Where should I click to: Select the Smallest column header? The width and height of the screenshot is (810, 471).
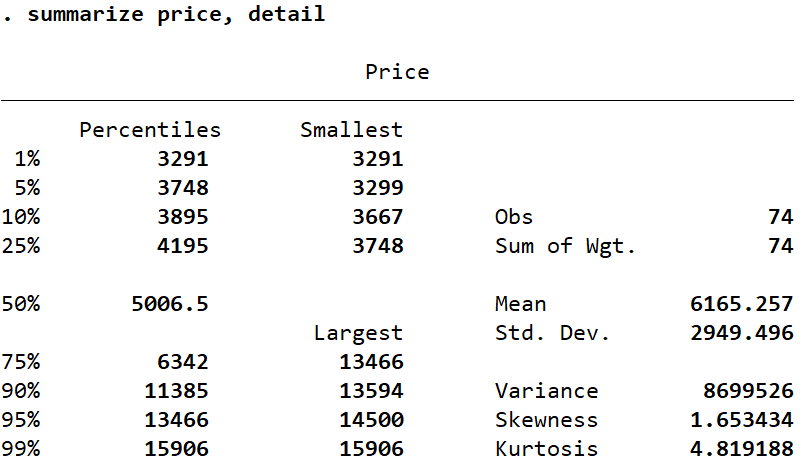(x=352, y=130)
